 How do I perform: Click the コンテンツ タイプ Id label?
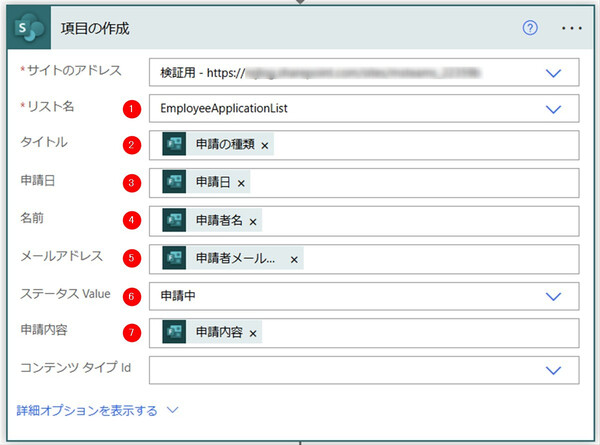point(75,368)
